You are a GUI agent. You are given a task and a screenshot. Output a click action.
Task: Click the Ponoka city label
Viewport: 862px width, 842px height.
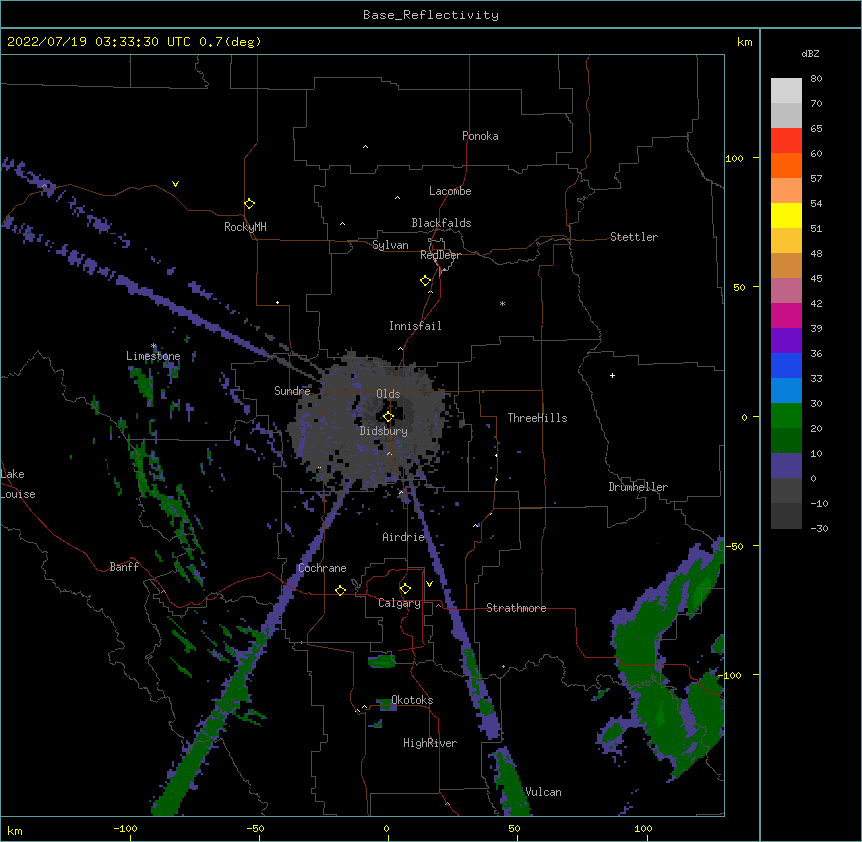click(480, 136)
